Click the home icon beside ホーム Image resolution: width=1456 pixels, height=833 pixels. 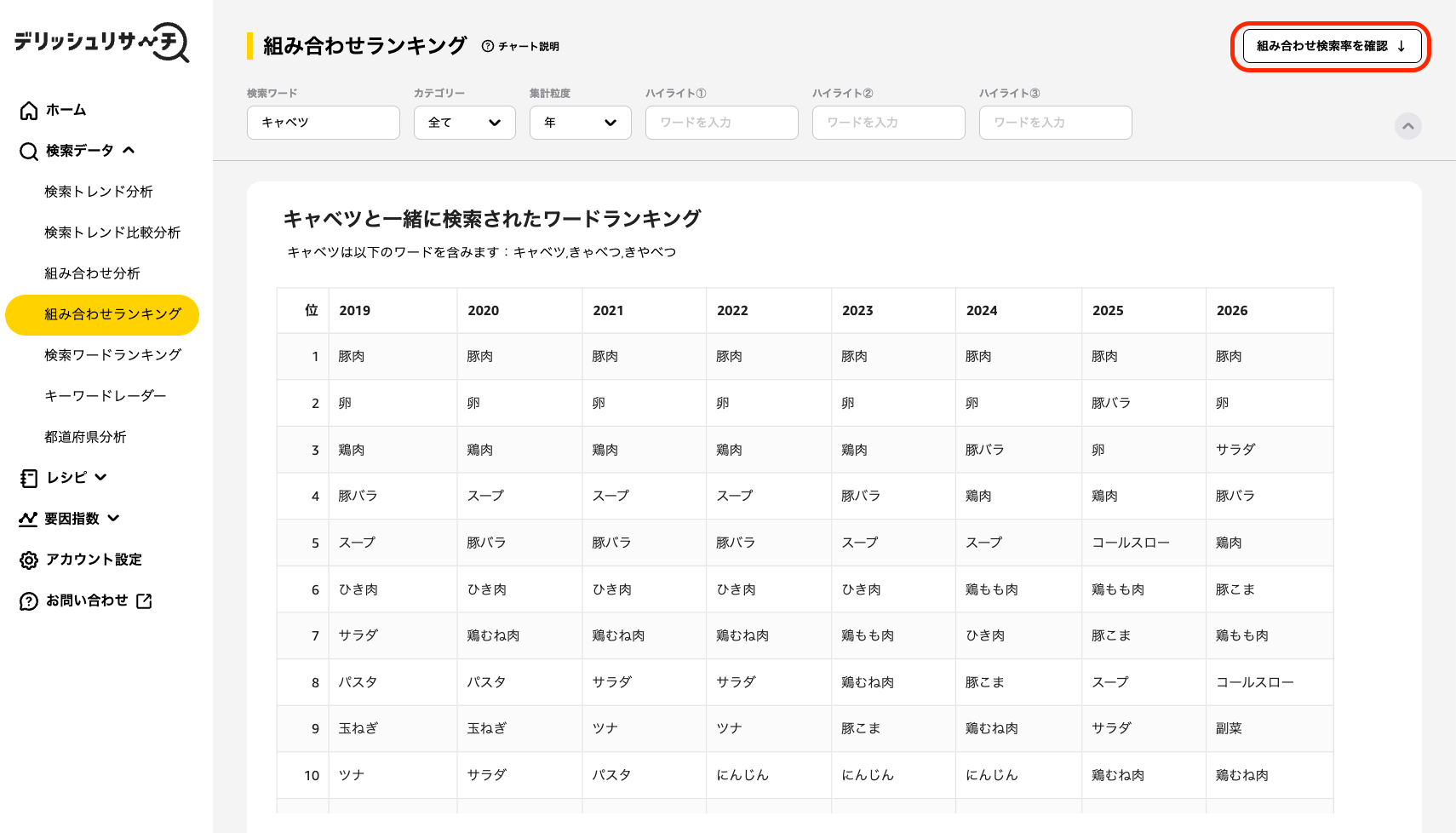click(29, 110)
